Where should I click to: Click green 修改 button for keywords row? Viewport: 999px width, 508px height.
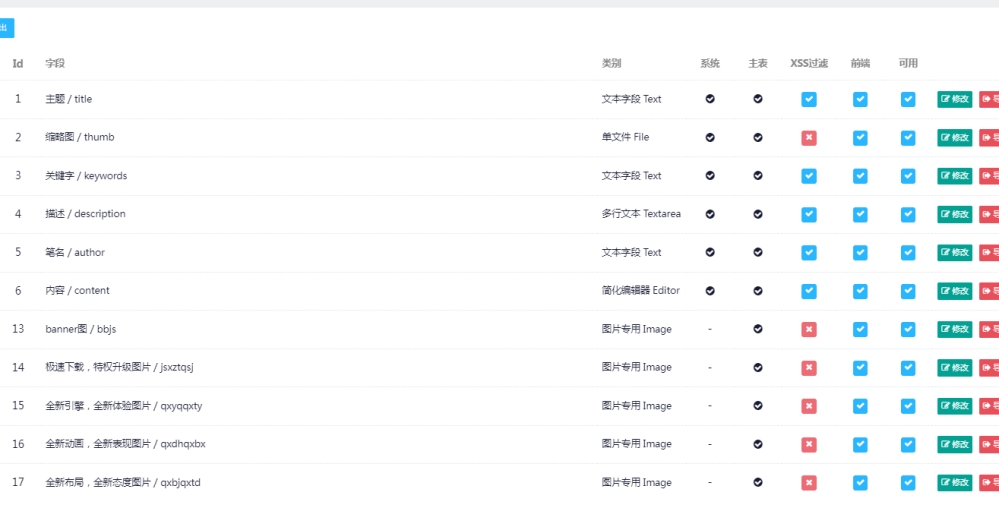pos(954,176)
